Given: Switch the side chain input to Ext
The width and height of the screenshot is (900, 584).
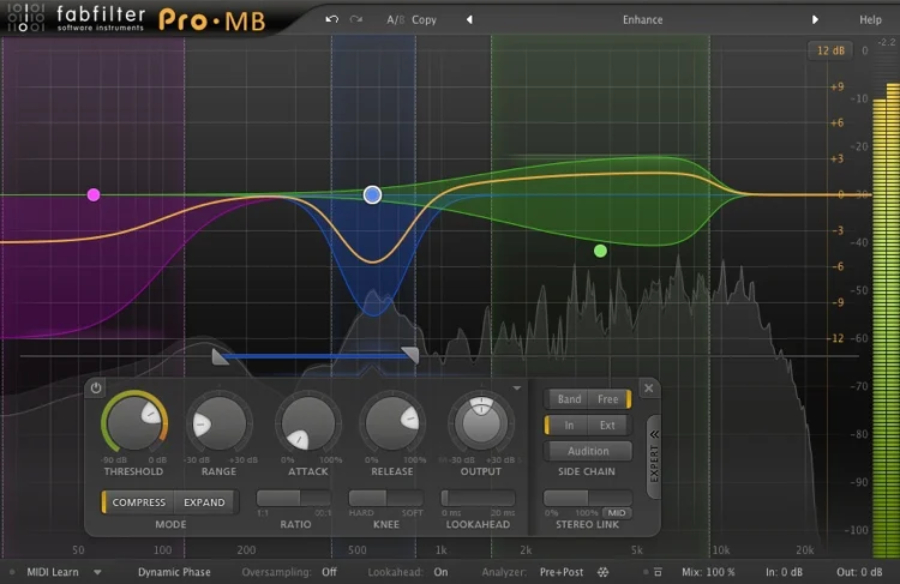Looking at the screenshot, I should 609,423.
